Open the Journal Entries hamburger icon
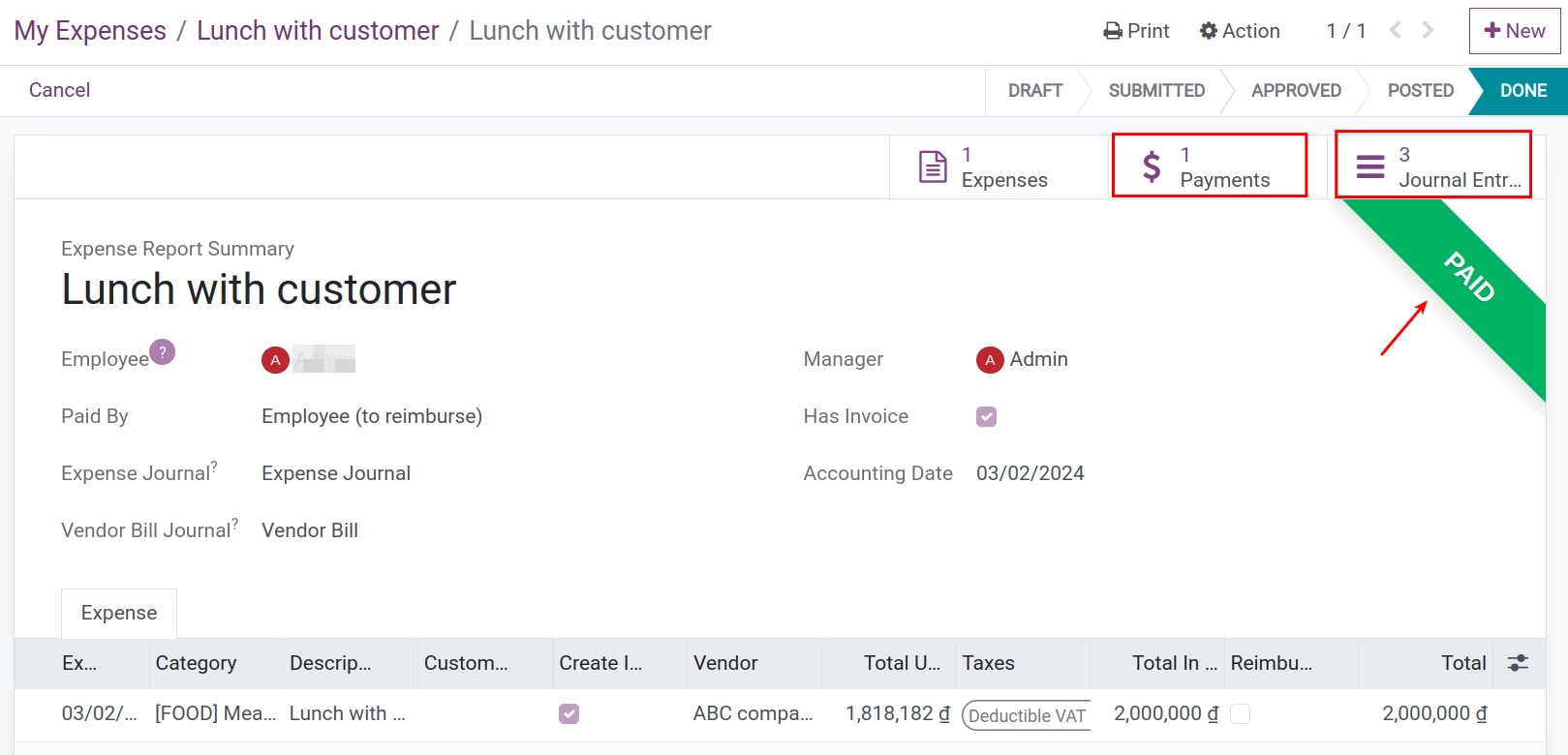The height and width of the screenshot is (755, 1568). click(x=1370, y=166)
